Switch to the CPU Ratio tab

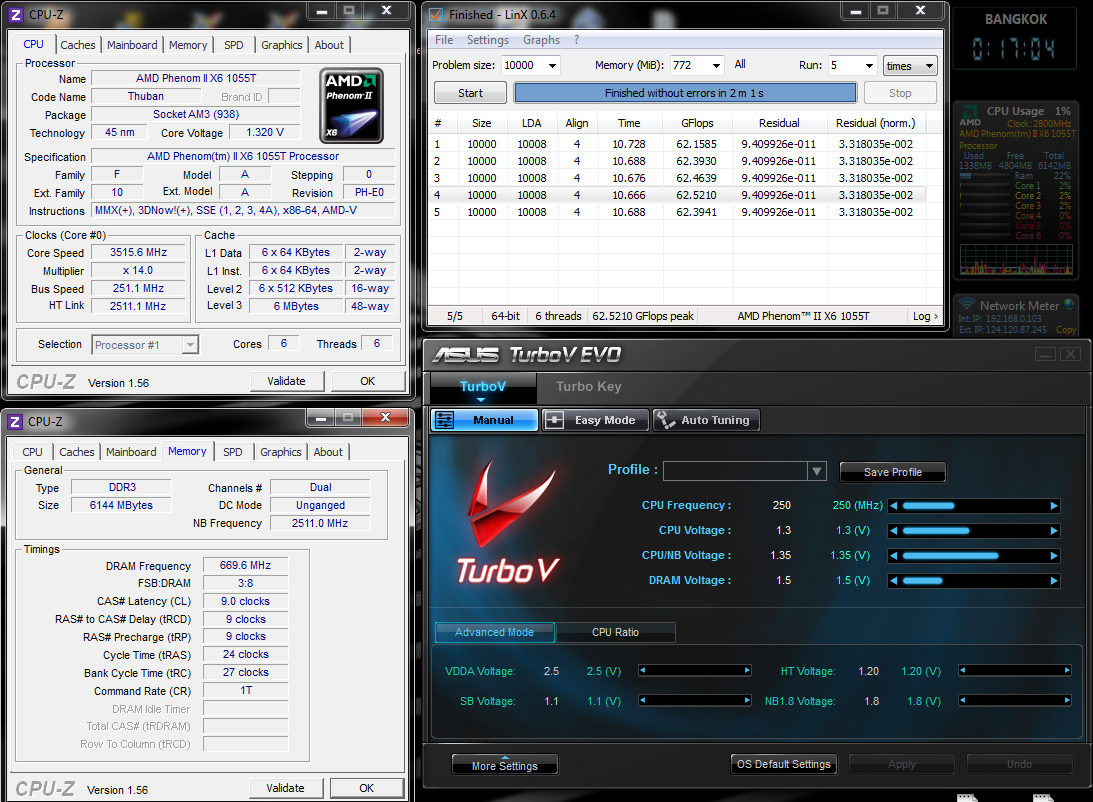pos(615,632)
